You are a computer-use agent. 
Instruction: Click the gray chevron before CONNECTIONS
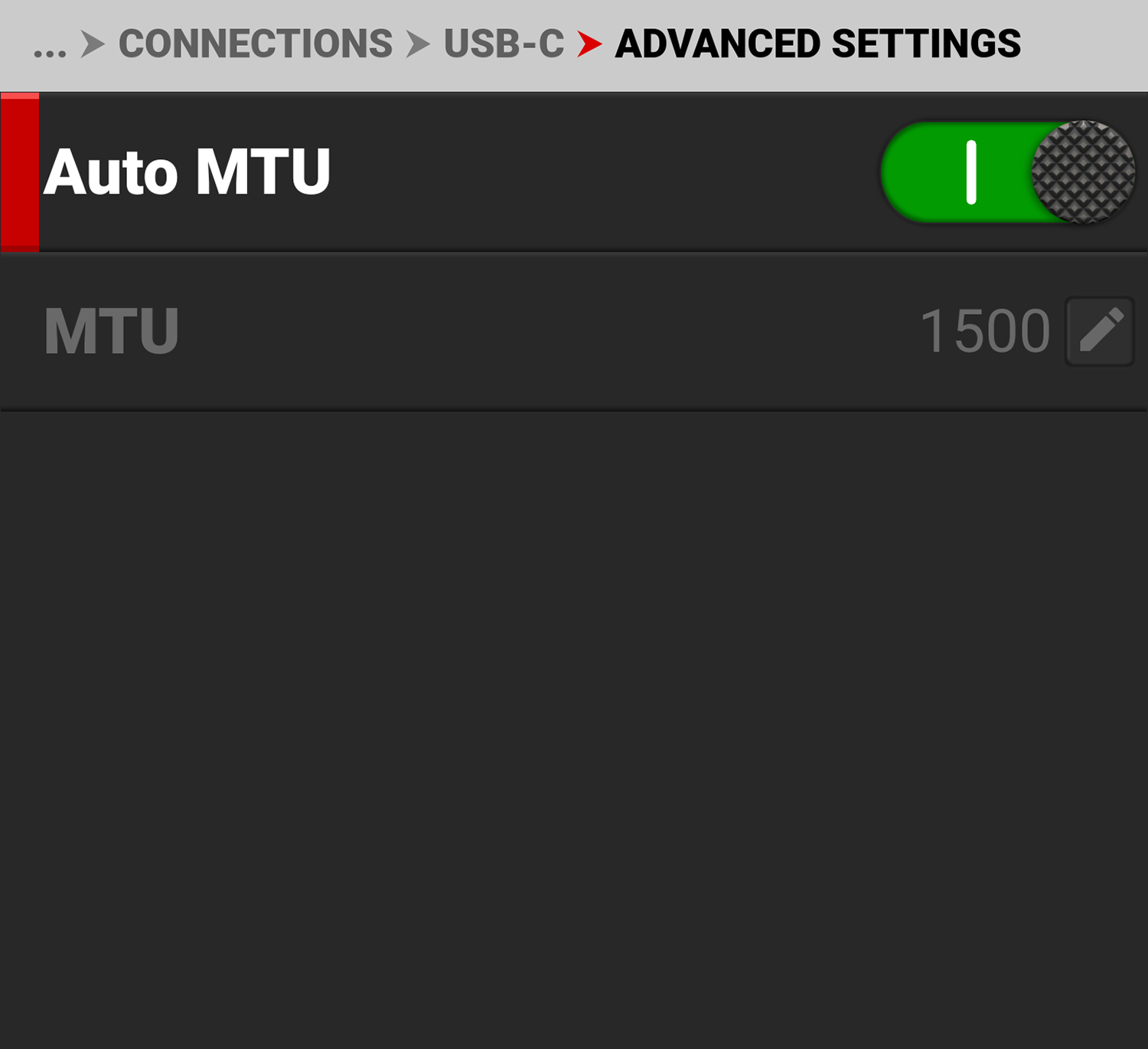[92, 44]
